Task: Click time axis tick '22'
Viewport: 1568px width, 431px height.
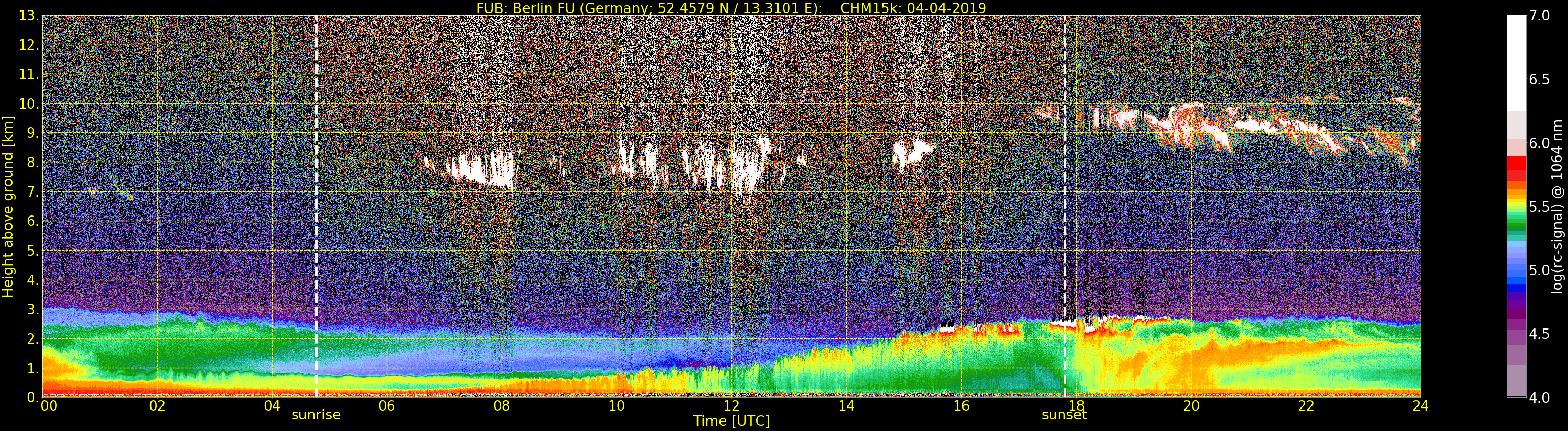Action: pos(1306,406)
